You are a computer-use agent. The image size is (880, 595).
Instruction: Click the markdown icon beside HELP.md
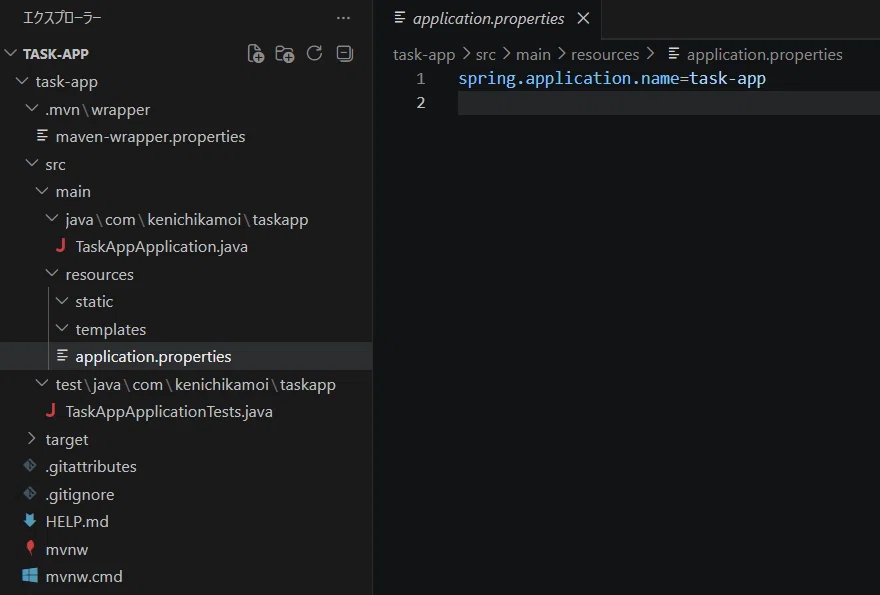30,520
